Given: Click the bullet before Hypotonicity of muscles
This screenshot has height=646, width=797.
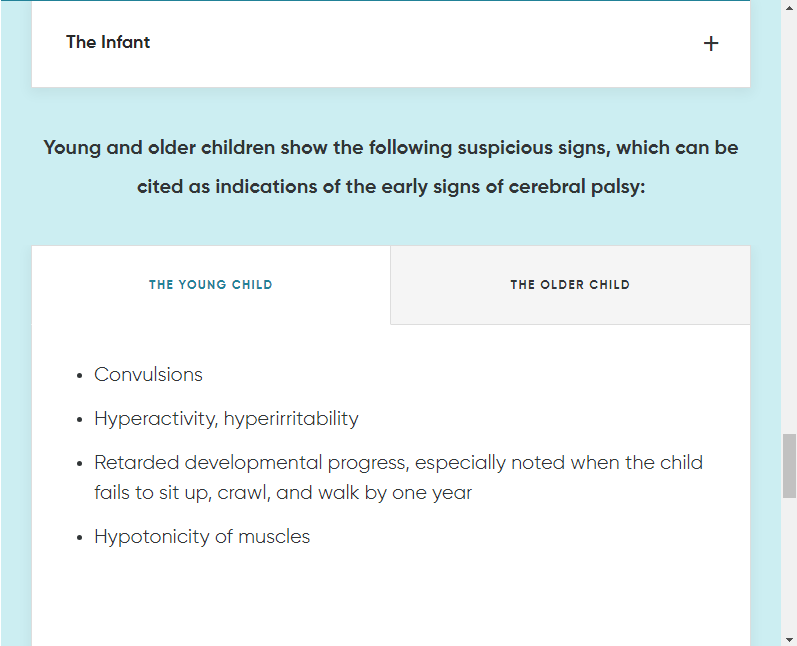Looking at the screenshot, I should [x=79, y=538].
